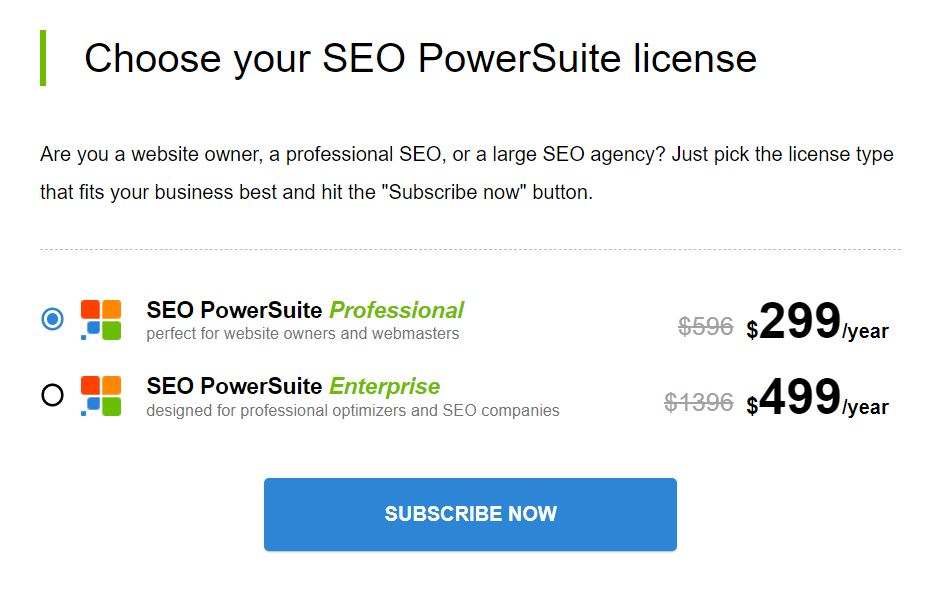951x602 pixels.
Task: Select the Professional license radio button
Action: click(x=52, y=319)
